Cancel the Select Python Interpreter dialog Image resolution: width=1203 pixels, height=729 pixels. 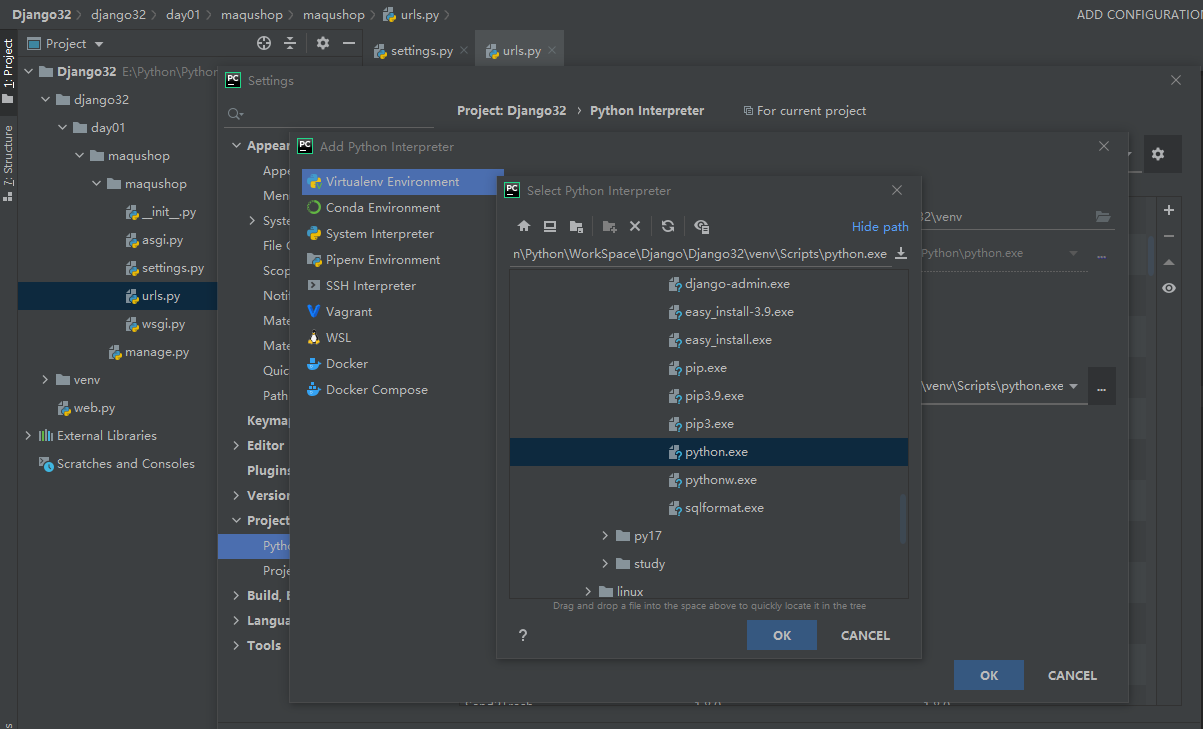click(x=865, y=635)
